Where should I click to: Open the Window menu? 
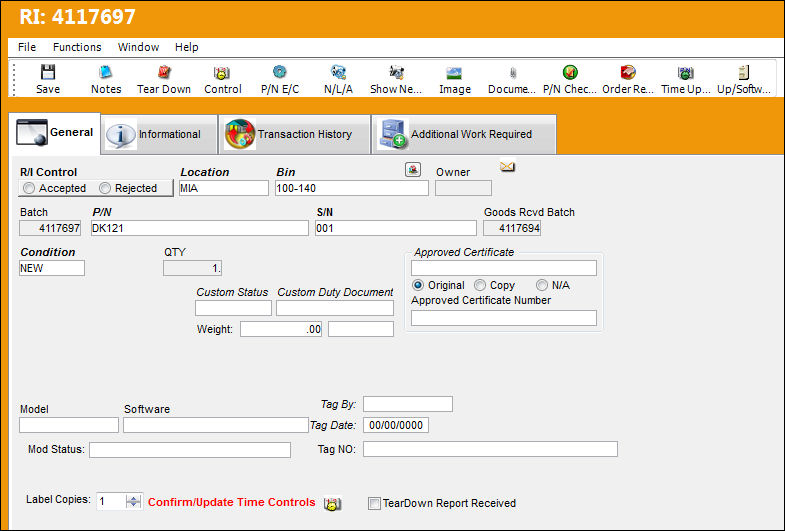click(x=138, y=47)
